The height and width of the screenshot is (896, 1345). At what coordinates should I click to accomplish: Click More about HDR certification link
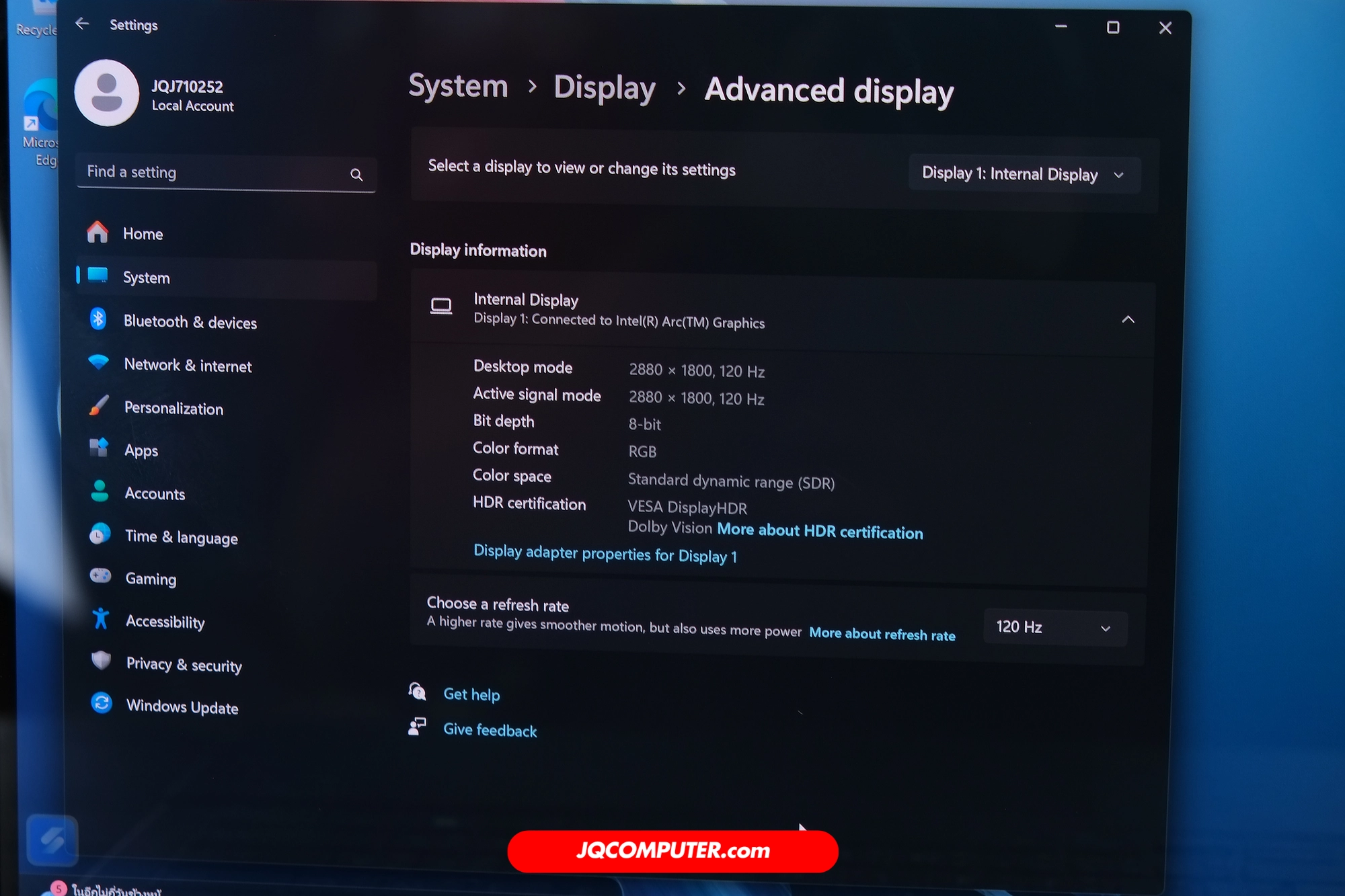[820, 532]
